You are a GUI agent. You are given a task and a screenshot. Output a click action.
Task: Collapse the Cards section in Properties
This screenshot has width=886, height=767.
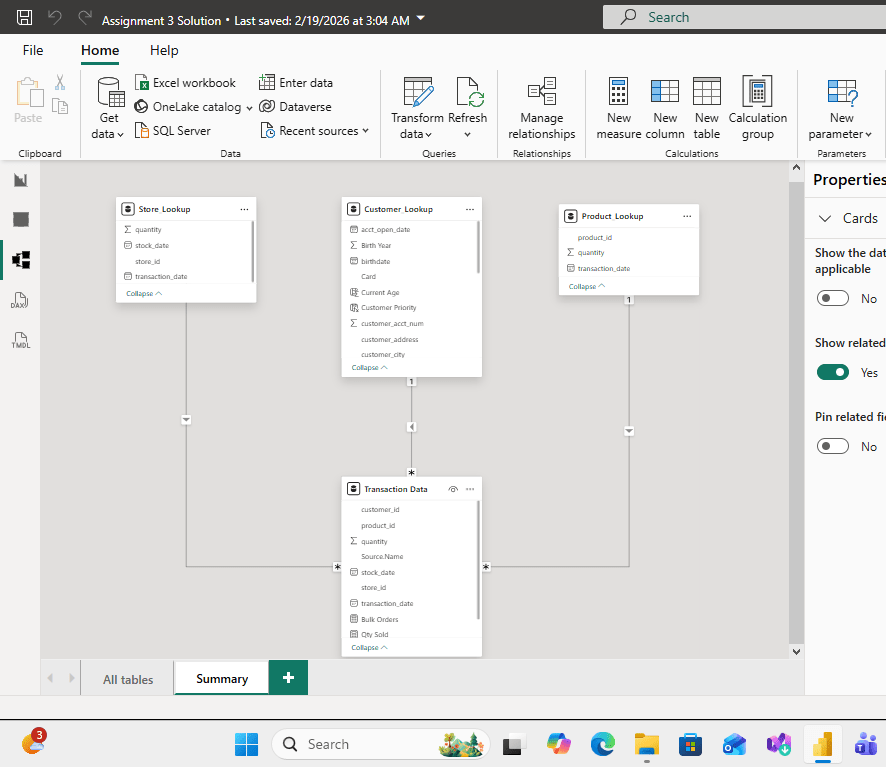pos(825,218)
